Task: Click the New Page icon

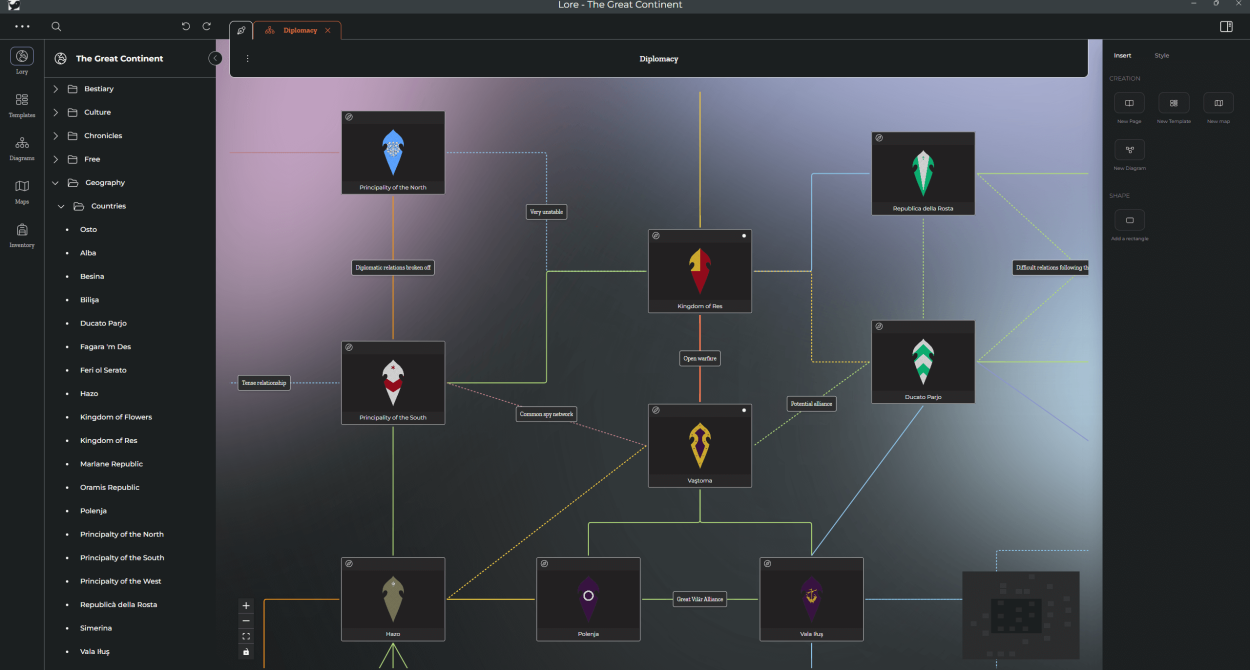Action: point(1129,103)
